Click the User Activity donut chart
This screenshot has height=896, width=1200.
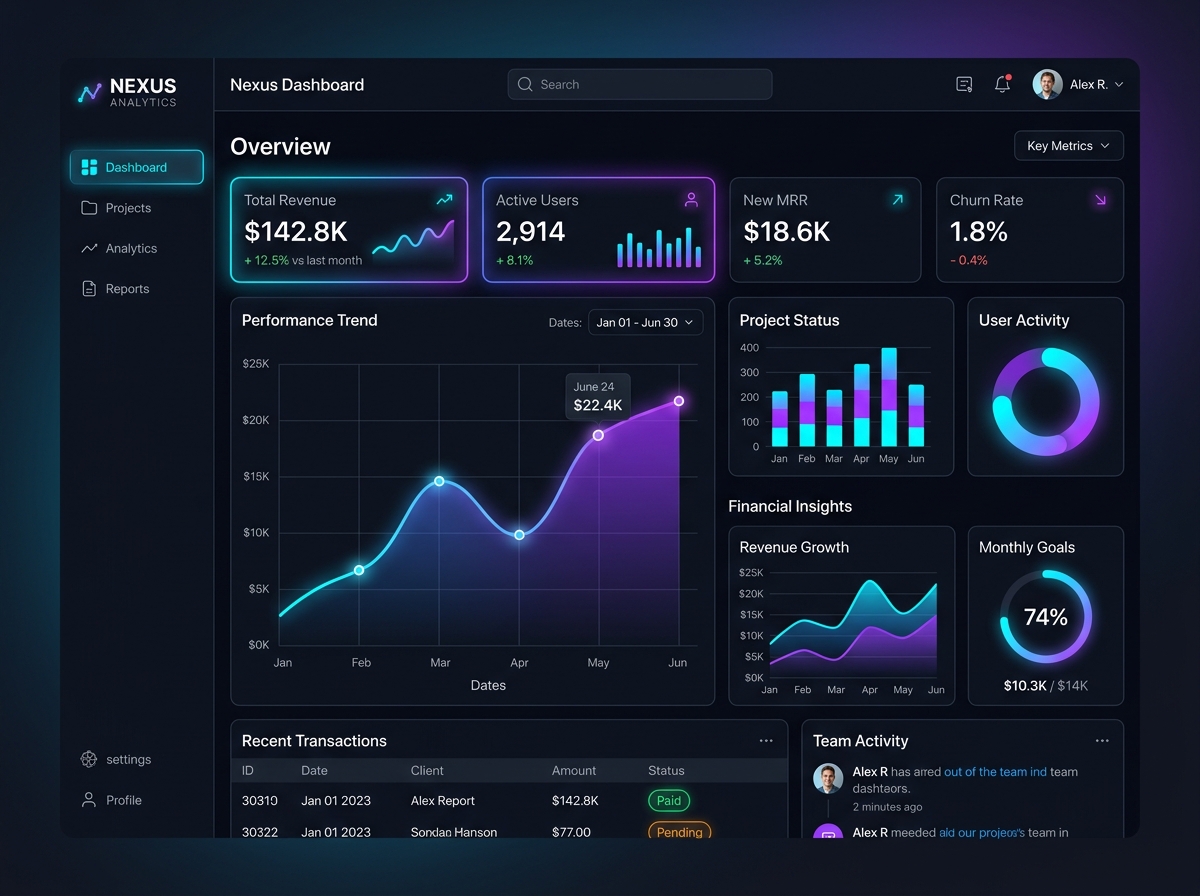pos(1046,402)
